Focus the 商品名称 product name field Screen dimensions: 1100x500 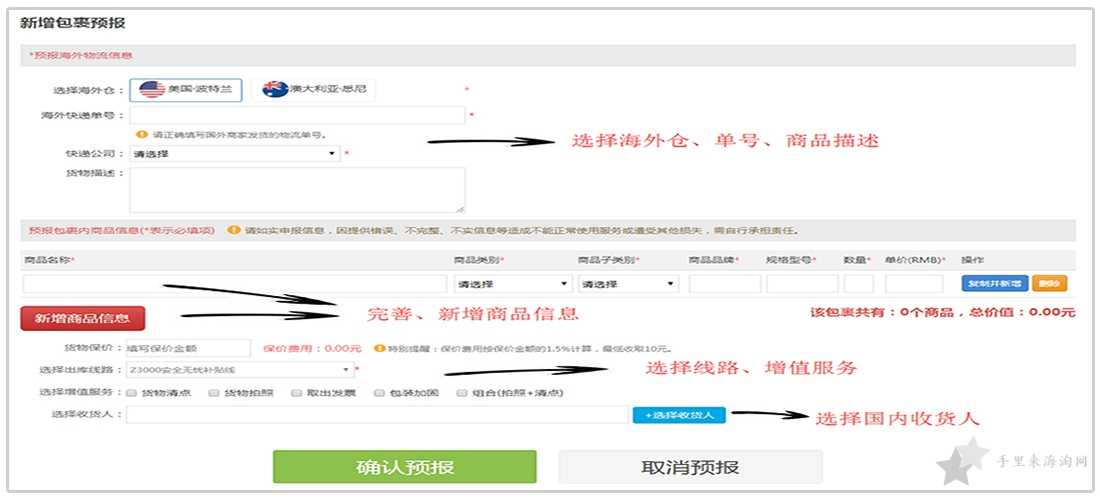pos(235,284)
